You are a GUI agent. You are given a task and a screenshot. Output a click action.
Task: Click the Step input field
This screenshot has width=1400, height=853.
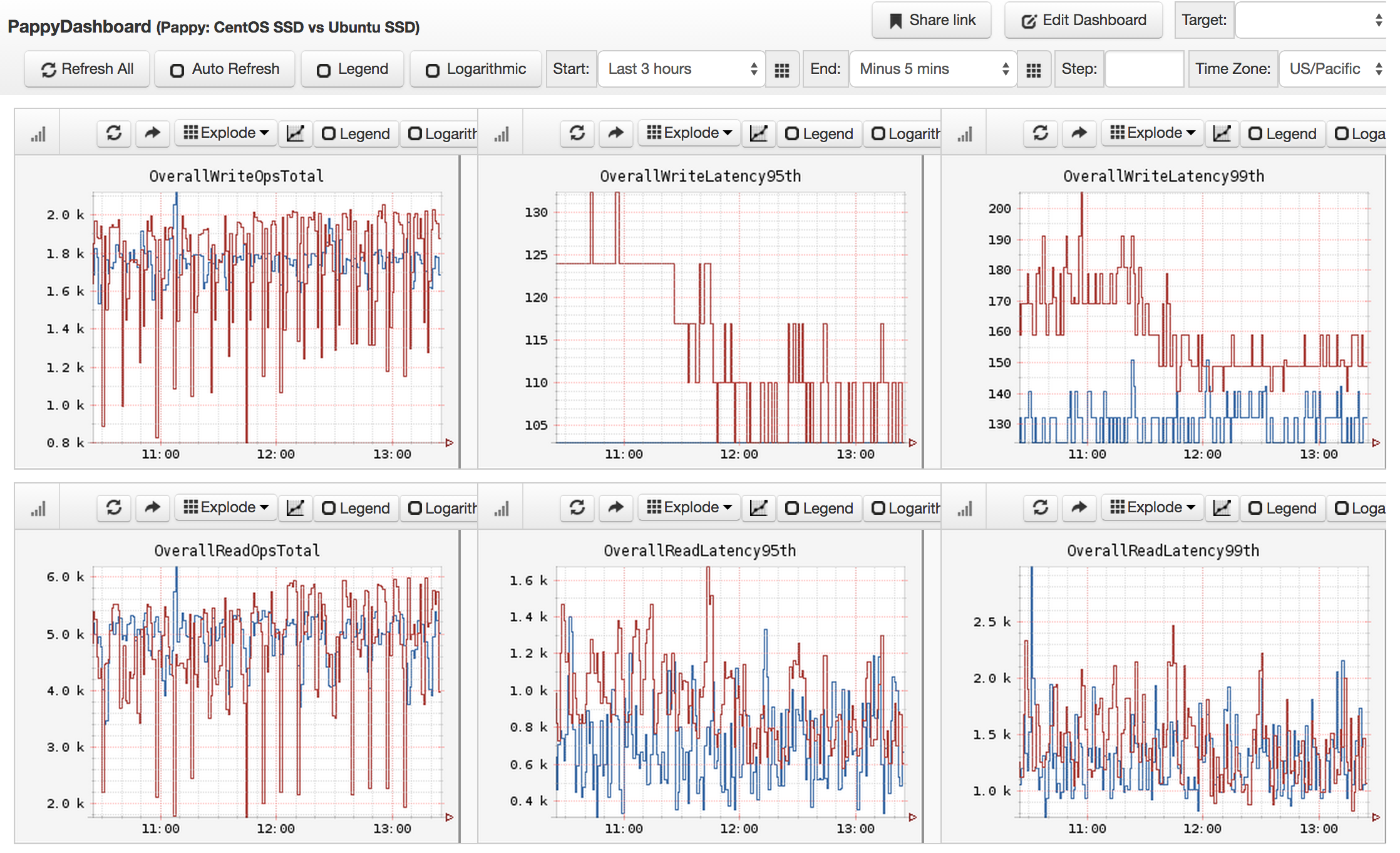1144,69
